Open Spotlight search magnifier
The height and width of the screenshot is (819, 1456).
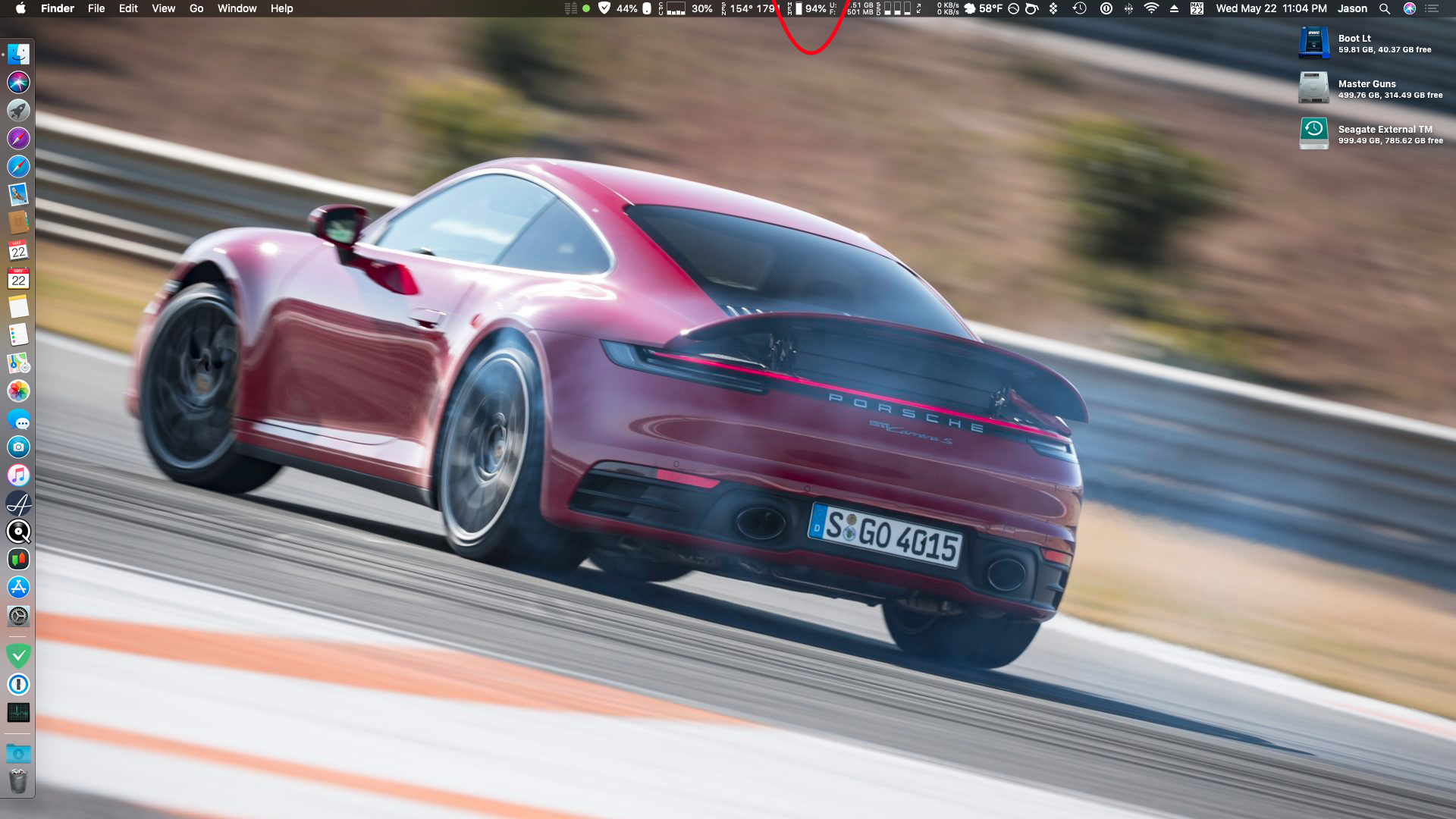[x=1385, y=8]
